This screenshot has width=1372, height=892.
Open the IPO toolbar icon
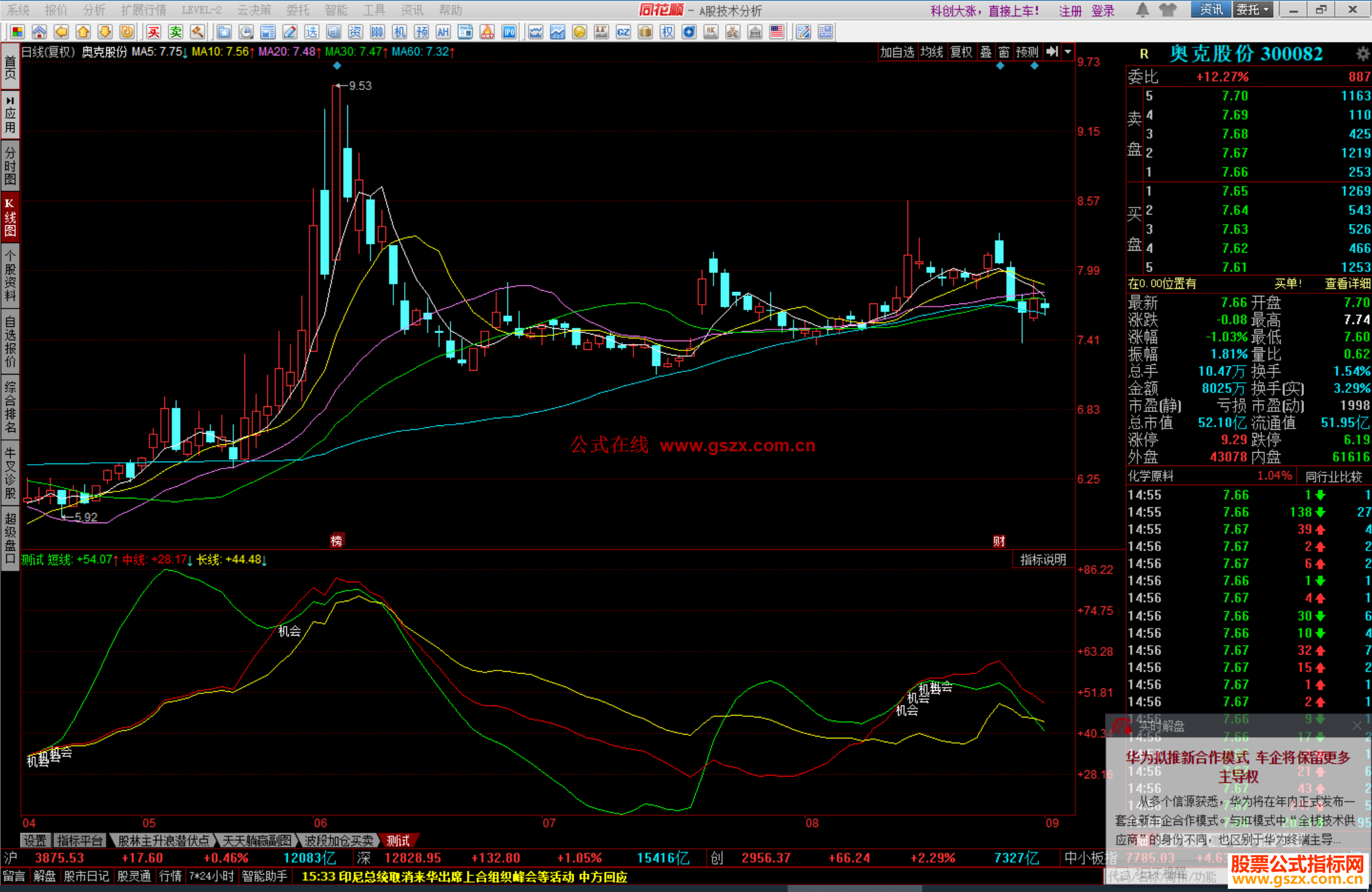pyautogui.click(x=509, y=32)
